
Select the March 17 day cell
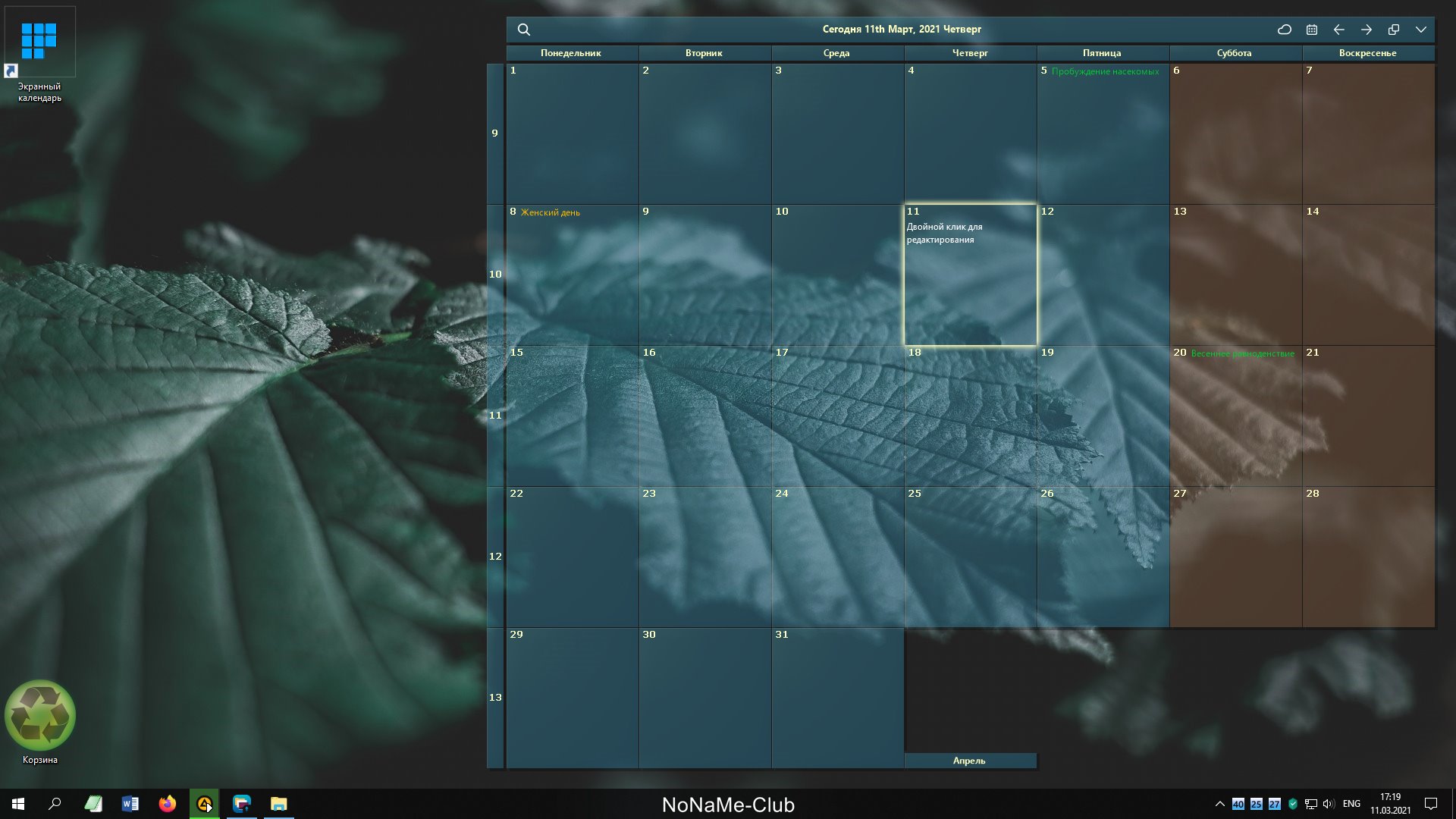point(837,416)
